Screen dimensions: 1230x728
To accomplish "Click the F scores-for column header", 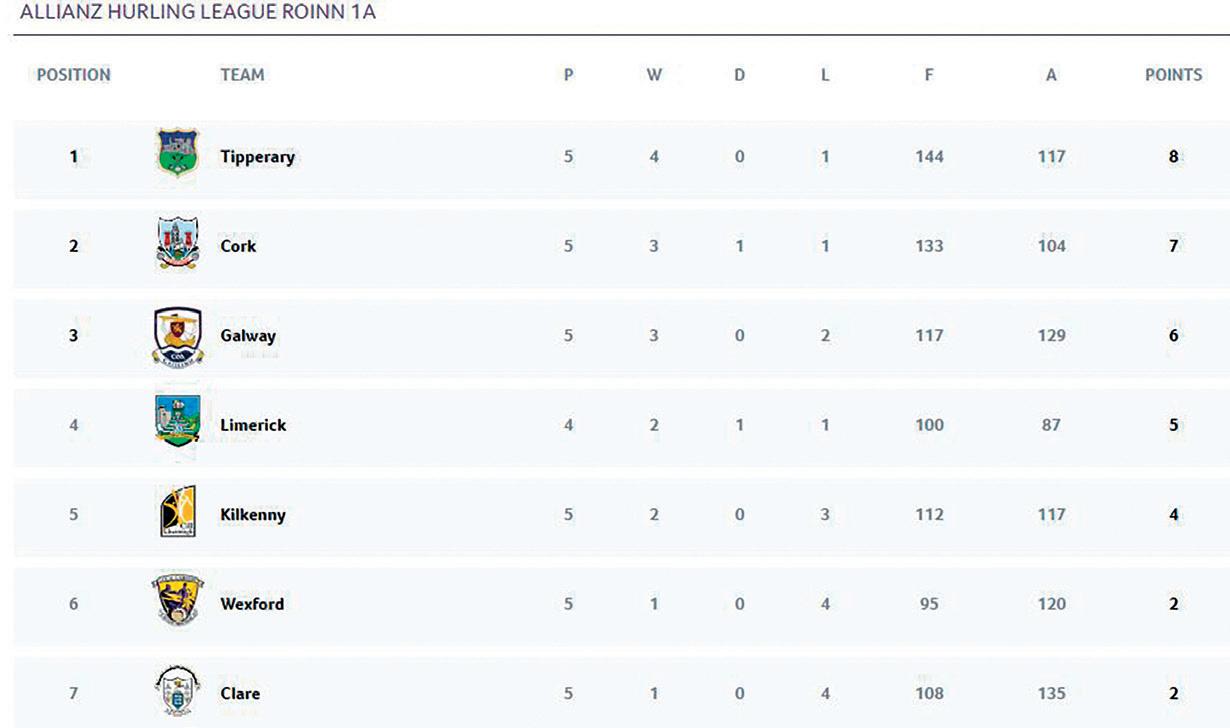I will (929, 75).
